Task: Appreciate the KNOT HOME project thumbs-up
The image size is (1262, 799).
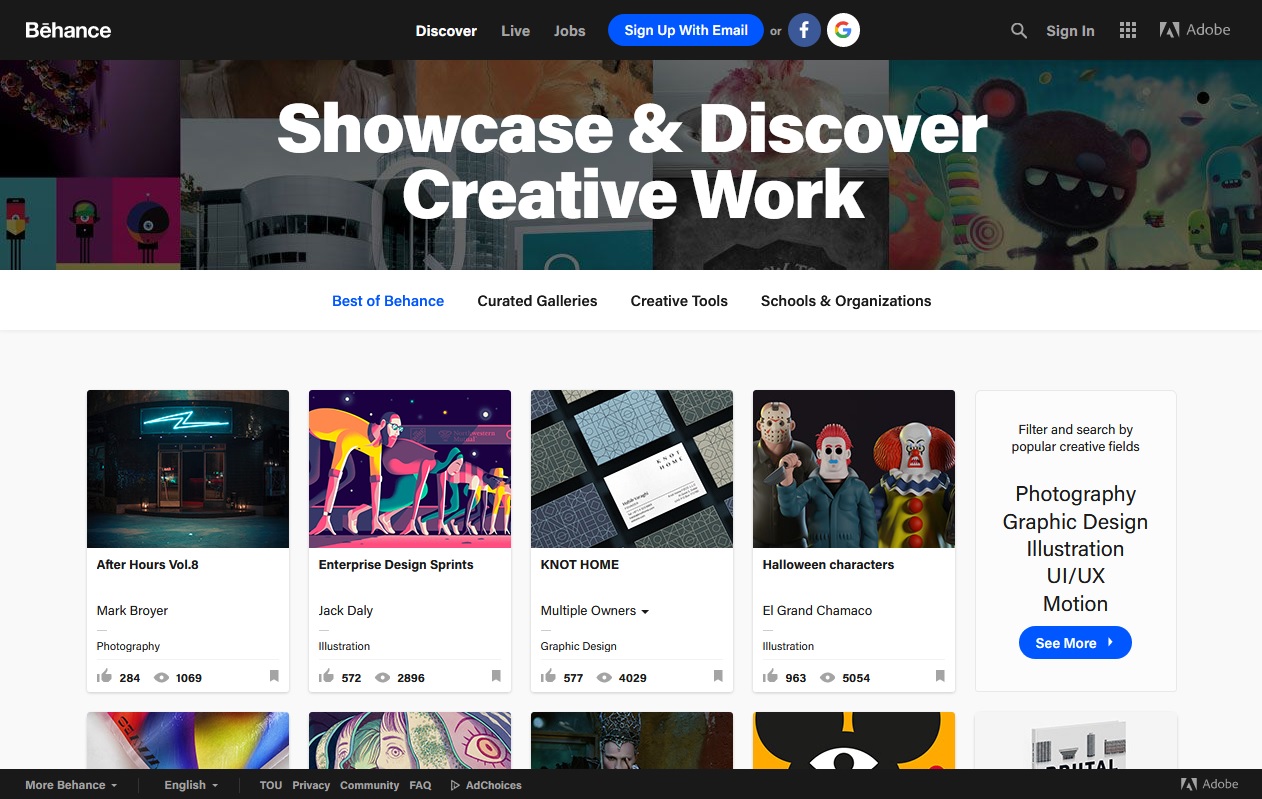Action: pos(548,677)
